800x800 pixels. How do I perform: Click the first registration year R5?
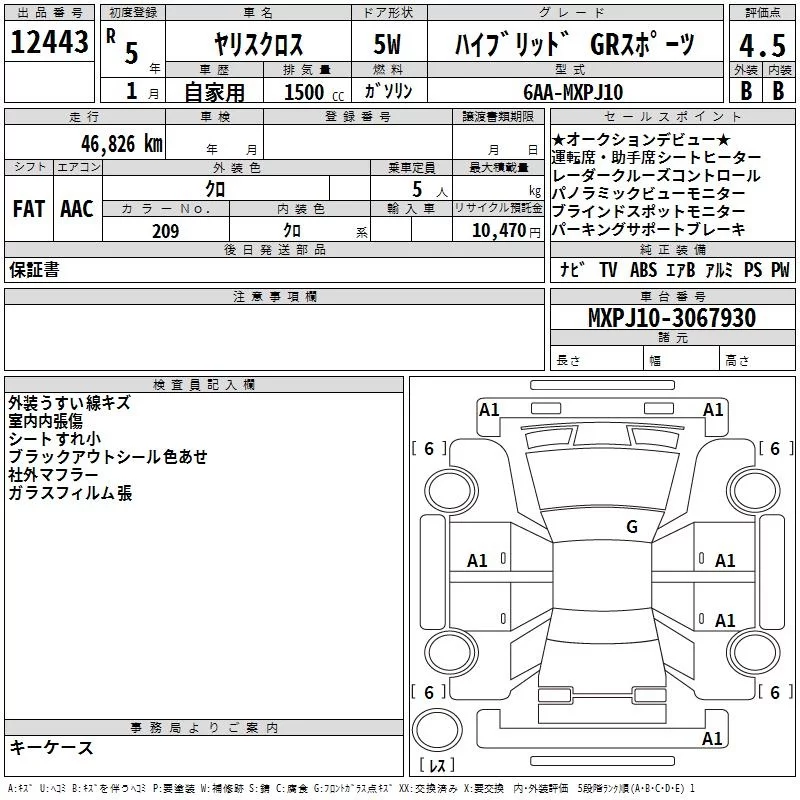[123, 46]
